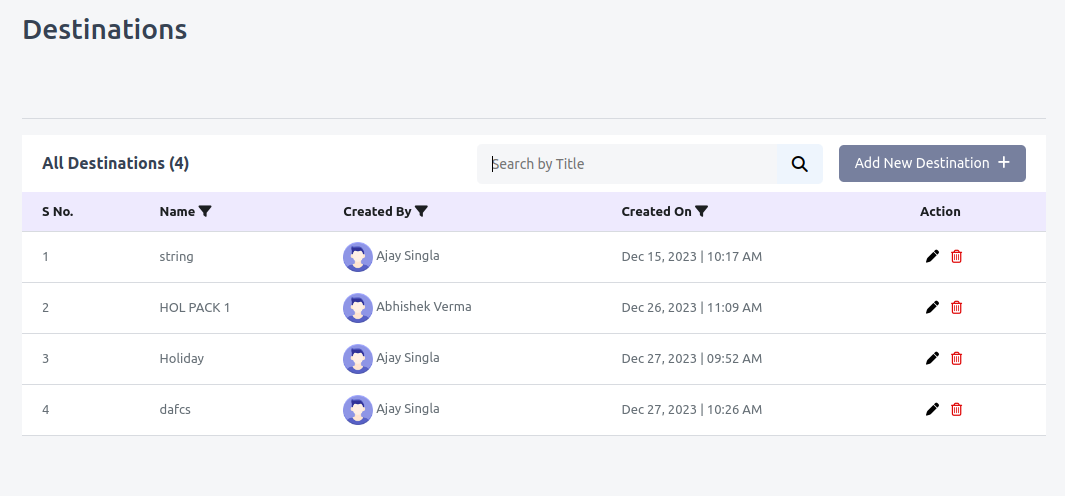The height and width of the screenshot is (496, 1065).
Task: Click the magnifying glass search icon
Action: [799, 164]
